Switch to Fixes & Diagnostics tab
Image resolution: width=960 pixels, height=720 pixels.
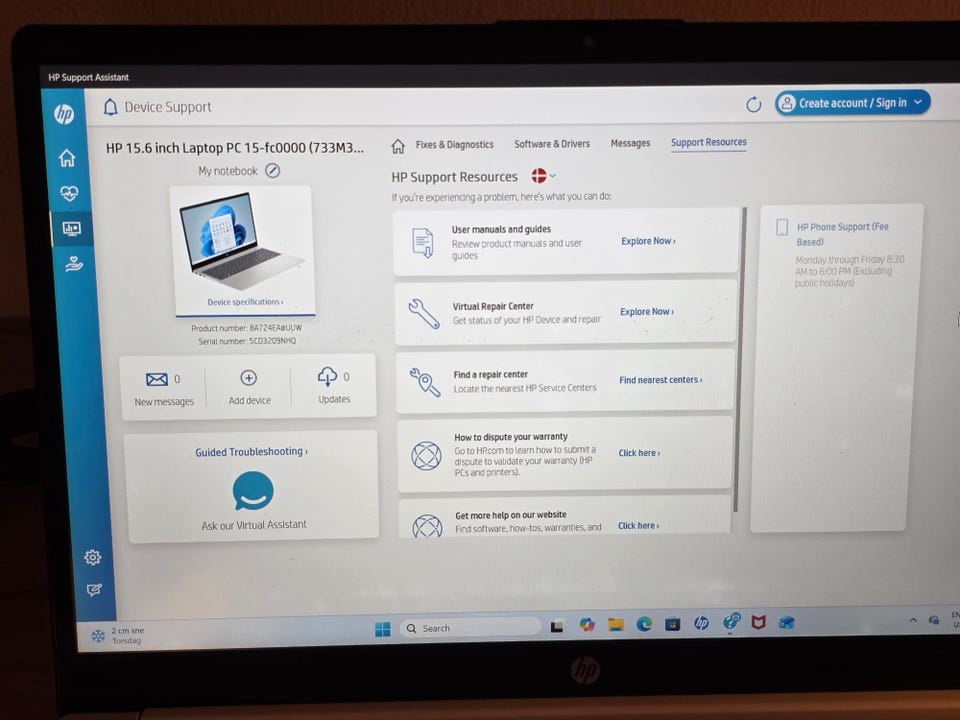pyautogui.click(x=454, y=144)
